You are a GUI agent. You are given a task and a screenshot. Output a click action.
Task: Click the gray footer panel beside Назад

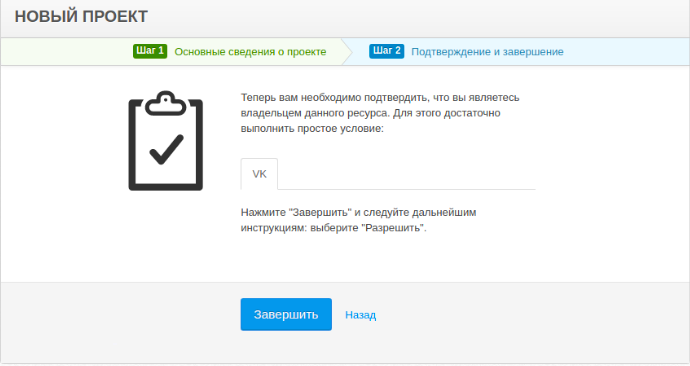pos(528,322)
